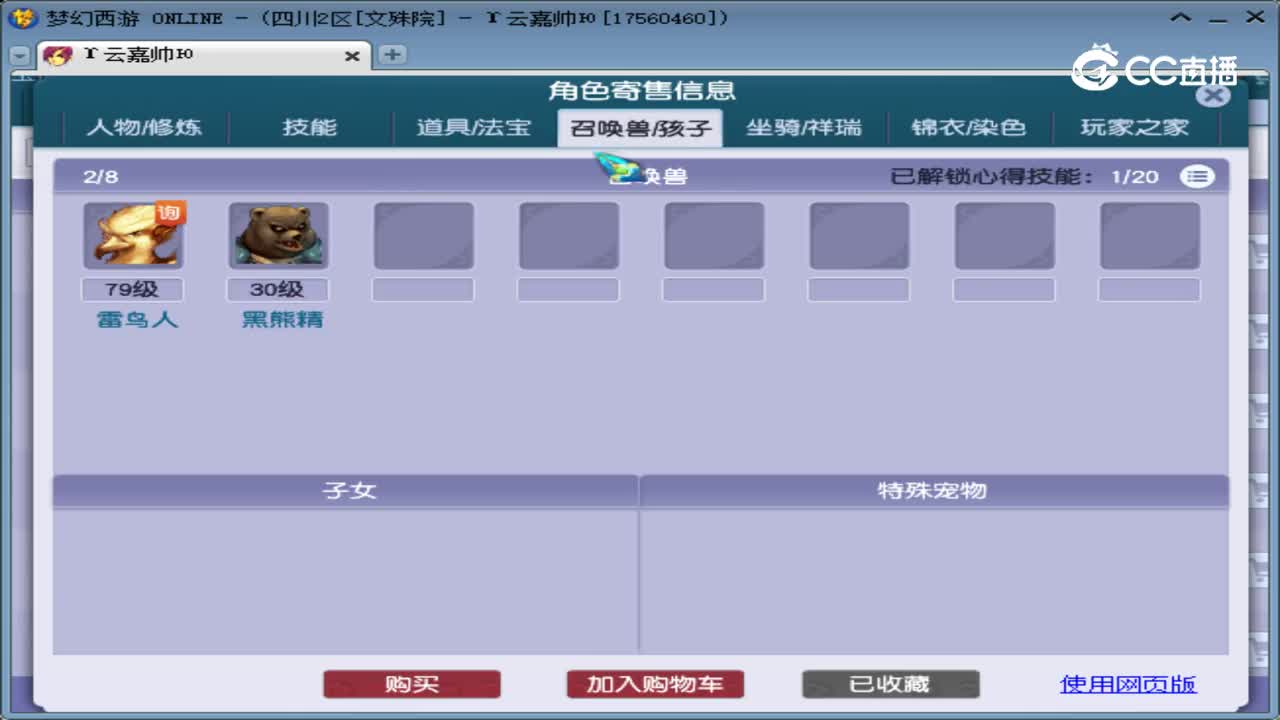Switch to the 技能 tab
1280x720 pixels.
pyautogui.click(x=309, y=128)
